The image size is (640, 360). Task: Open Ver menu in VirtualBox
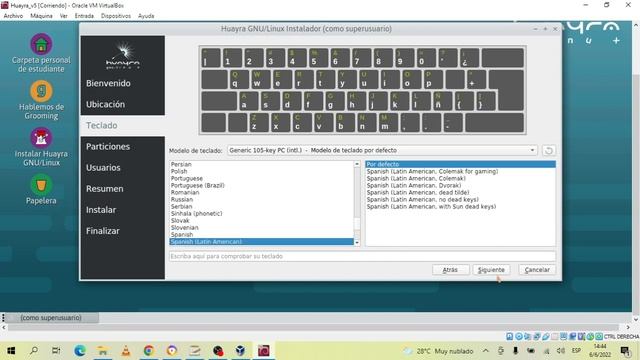(x=64, y=16)
